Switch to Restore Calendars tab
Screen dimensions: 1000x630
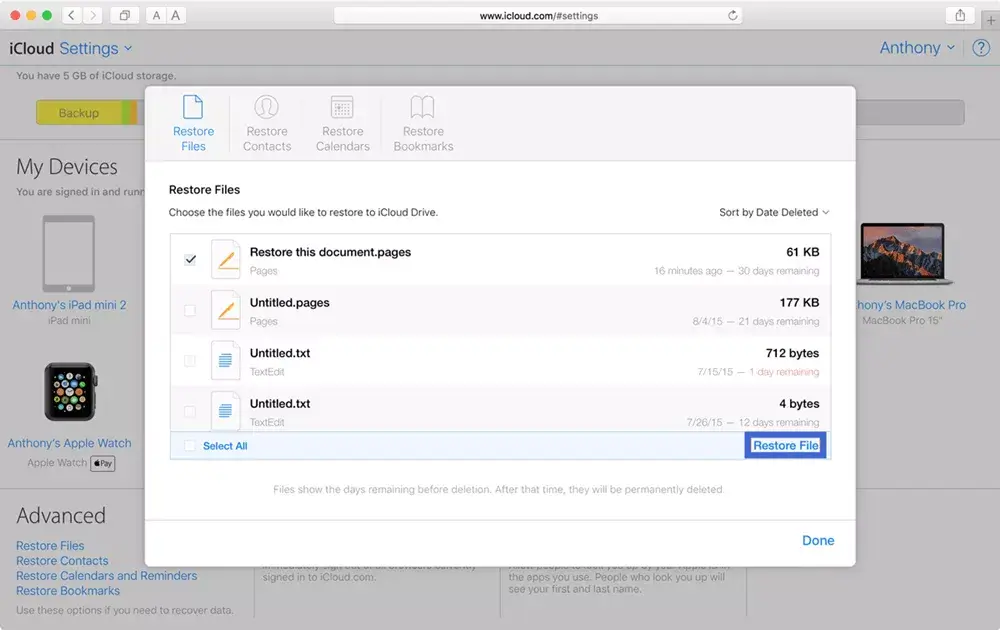click(342, 124)
